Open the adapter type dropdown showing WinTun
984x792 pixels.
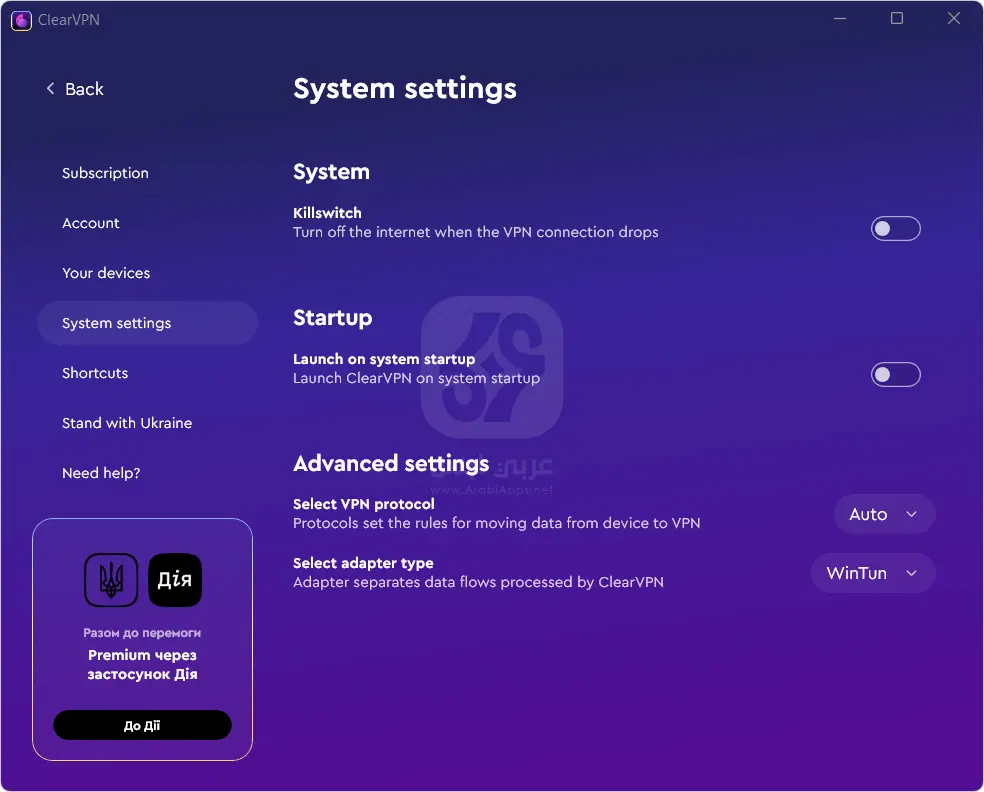[872, 573]
